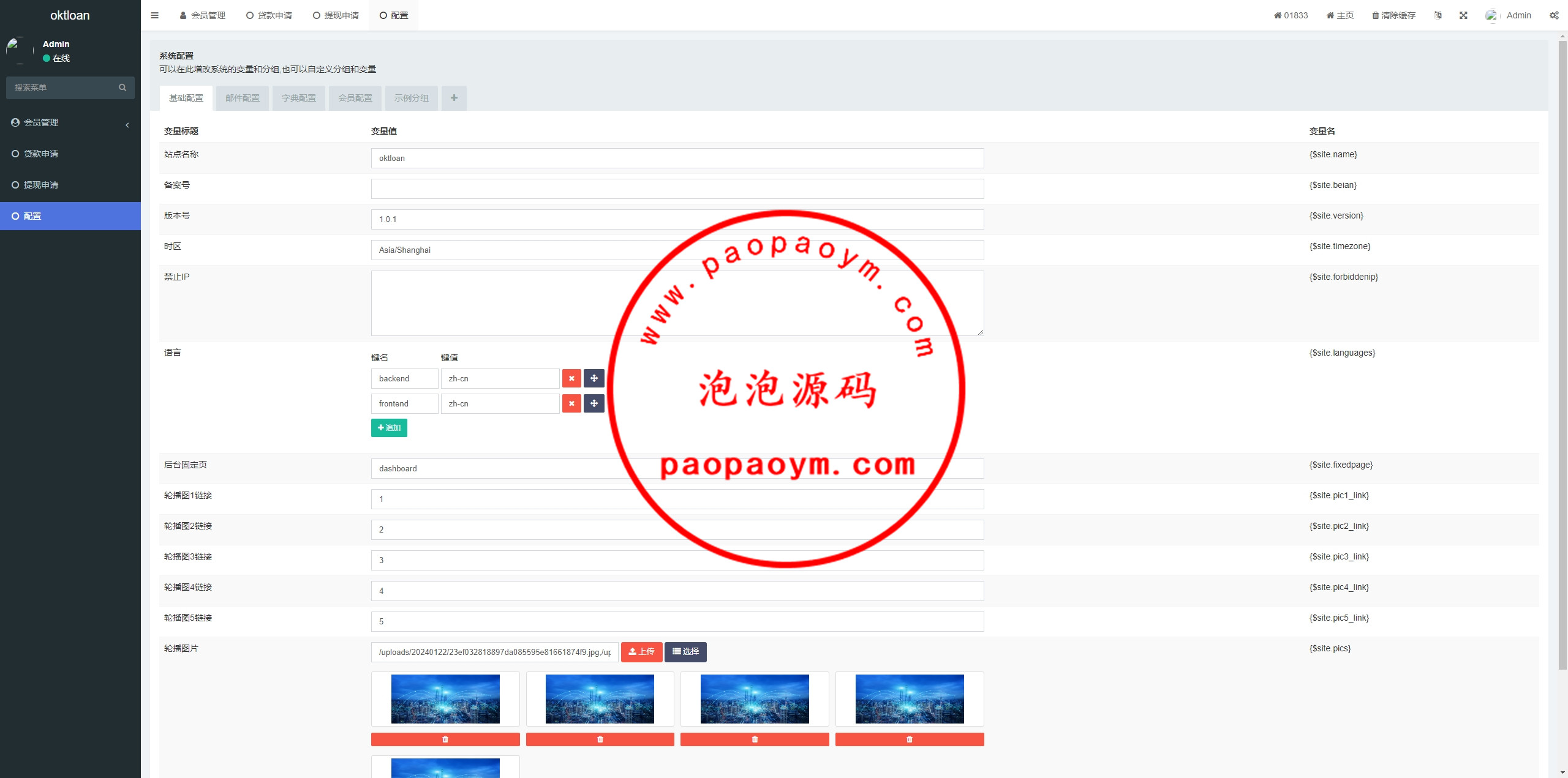Click the 版本号 field showing 1.0.1
Viewport: 1568px width, 778px height.
677,219
